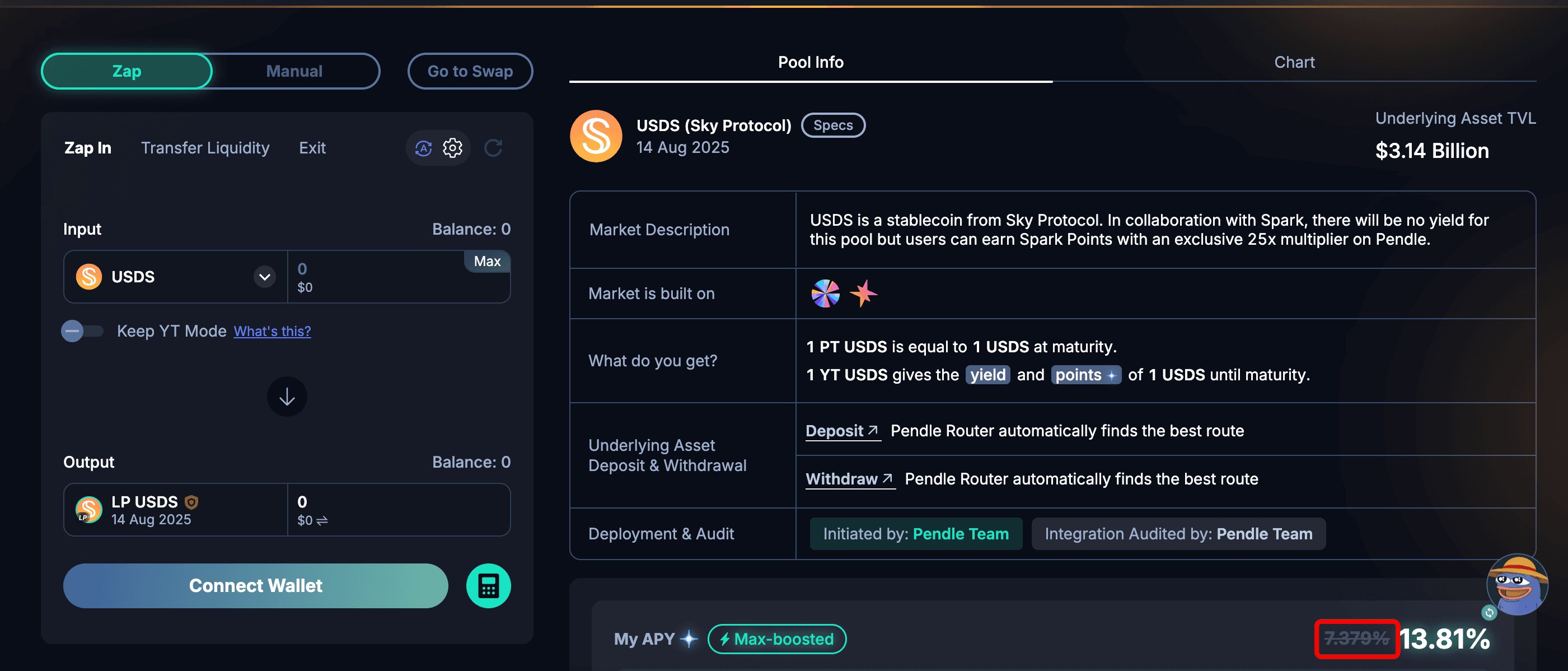Image resolution: width=1568 pixels, height=671 pixels.
Task: Click the $3.14 Billion TVL value
Action: (x=1431, y=151)
